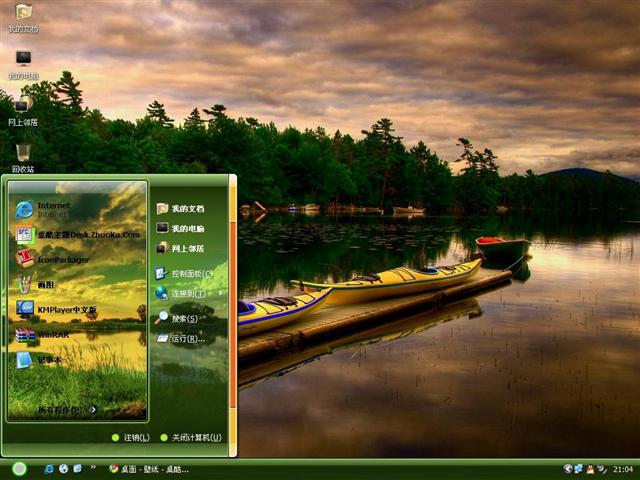Click the 21:04 clock in tray
This screenshot has height=480, width=640.
[x=622, y=469]
